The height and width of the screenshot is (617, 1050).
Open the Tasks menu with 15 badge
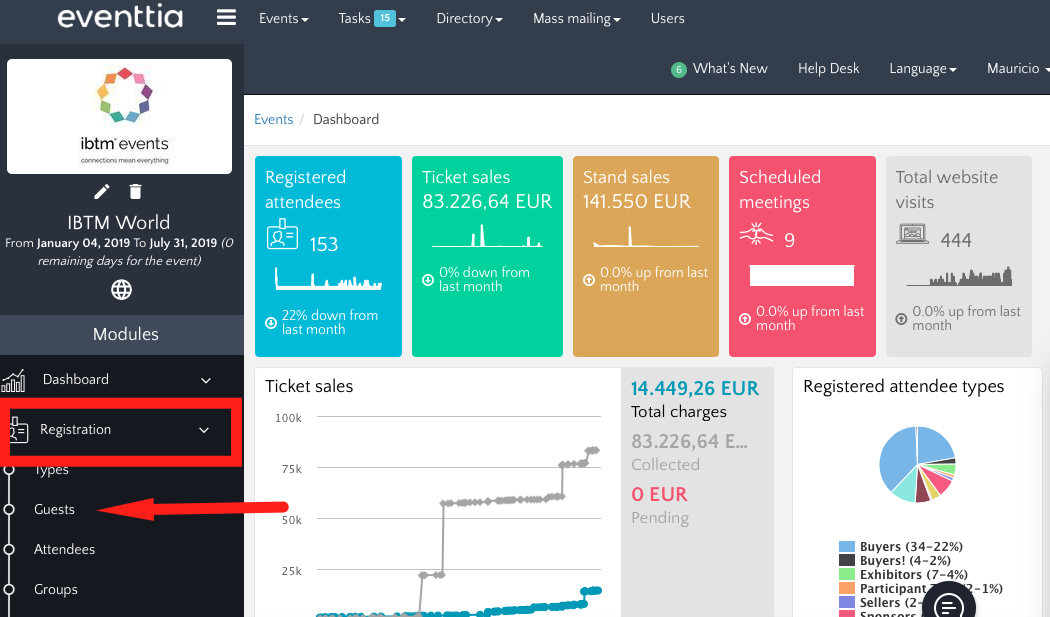(371, 18)
